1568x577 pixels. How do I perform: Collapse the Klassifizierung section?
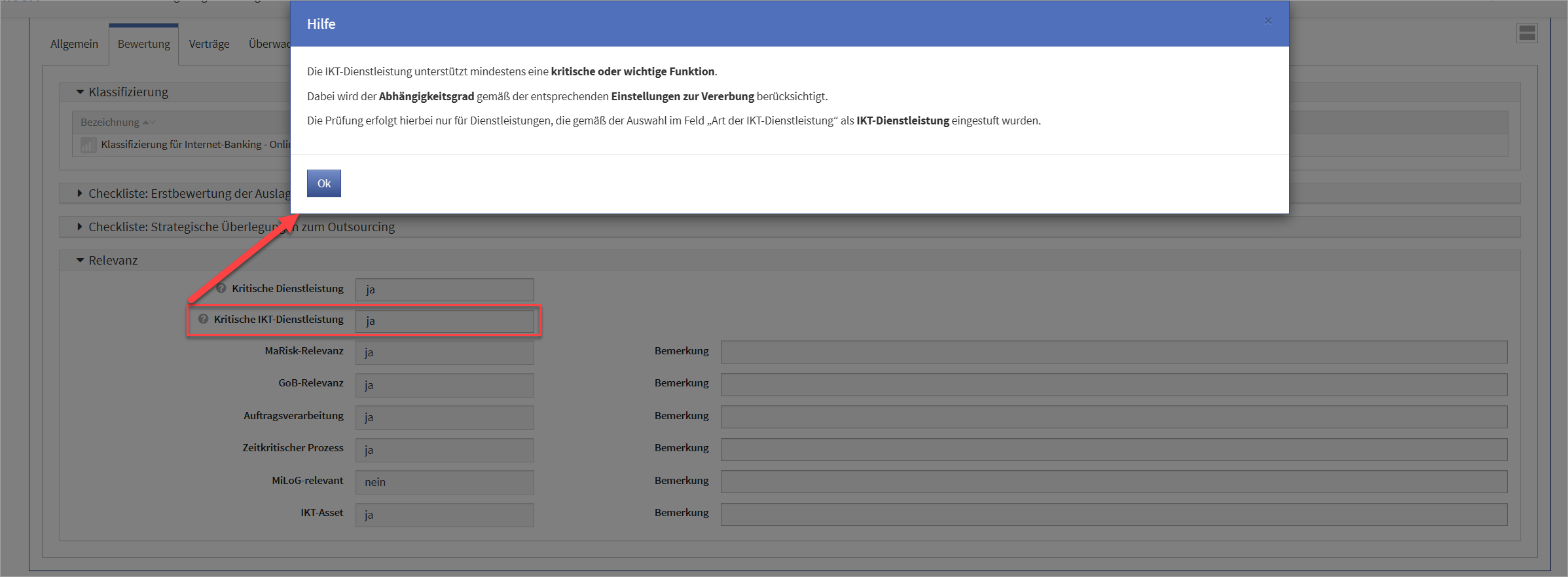pyautogui.click(x=80, y=92)
